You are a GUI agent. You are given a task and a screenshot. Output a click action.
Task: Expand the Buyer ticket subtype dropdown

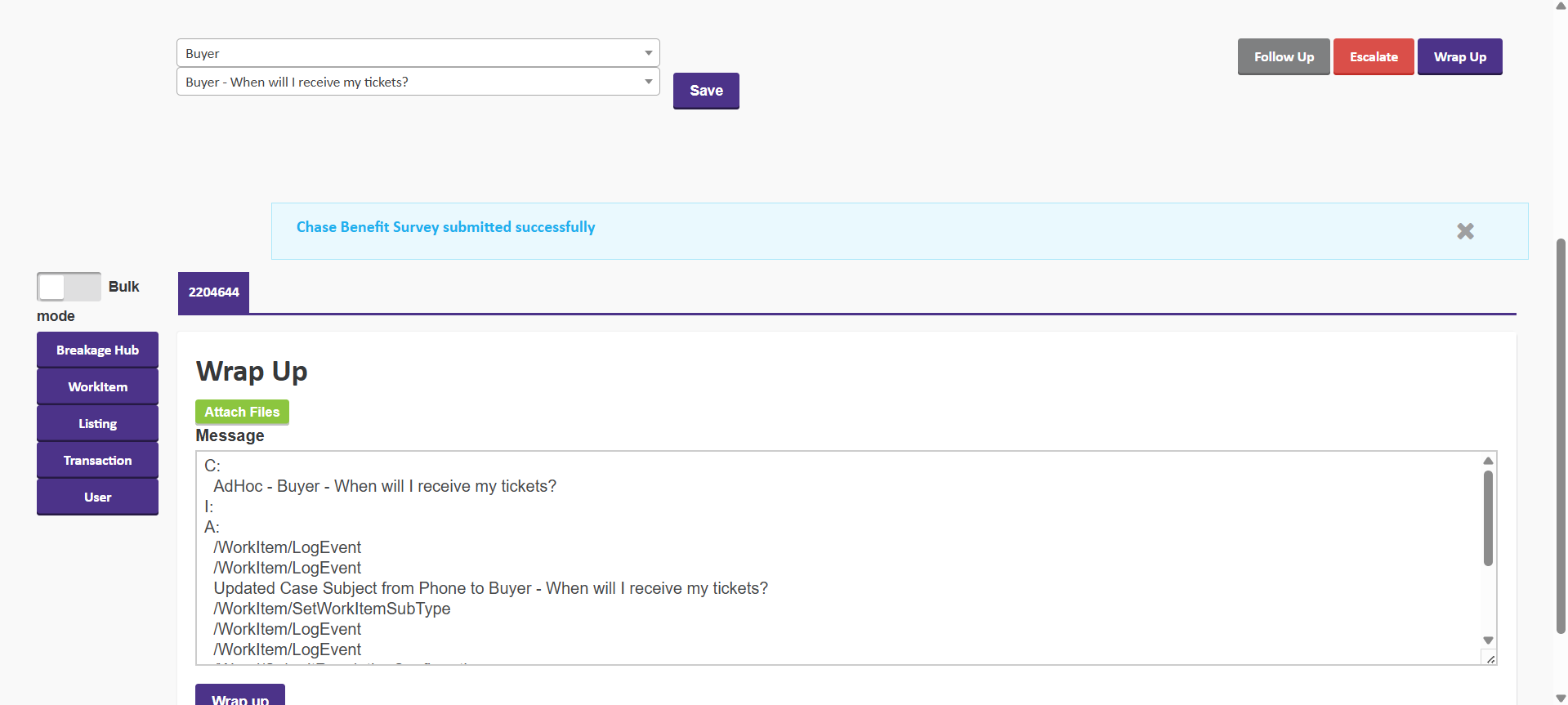click(418, 82)
